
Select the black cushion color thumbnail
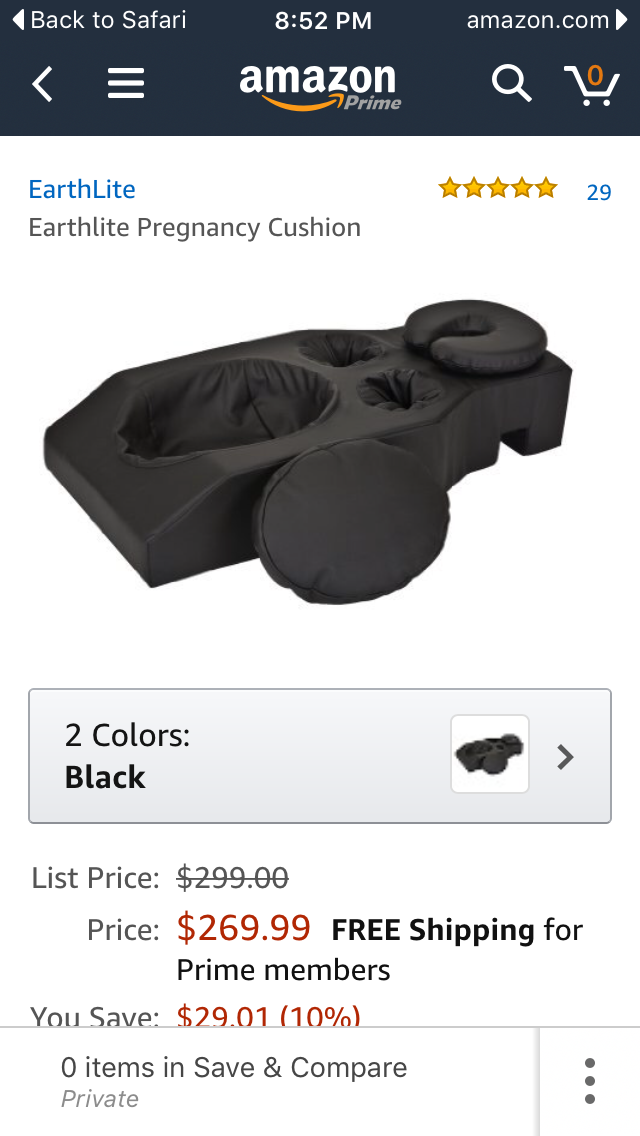tap(490, 753)
